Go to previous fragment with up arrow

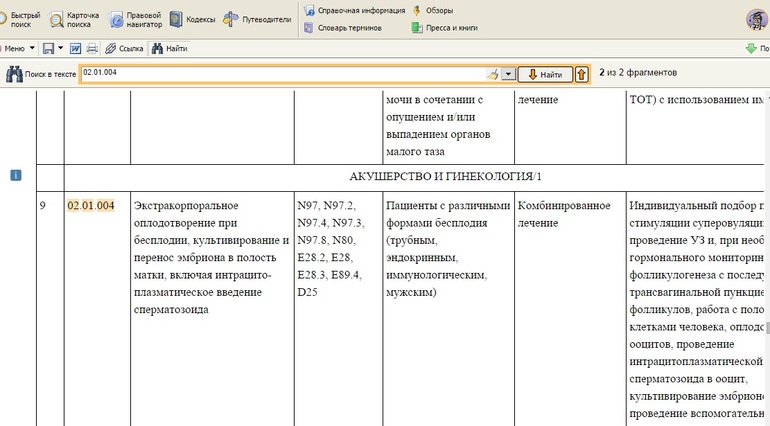(x=581, y=74)
